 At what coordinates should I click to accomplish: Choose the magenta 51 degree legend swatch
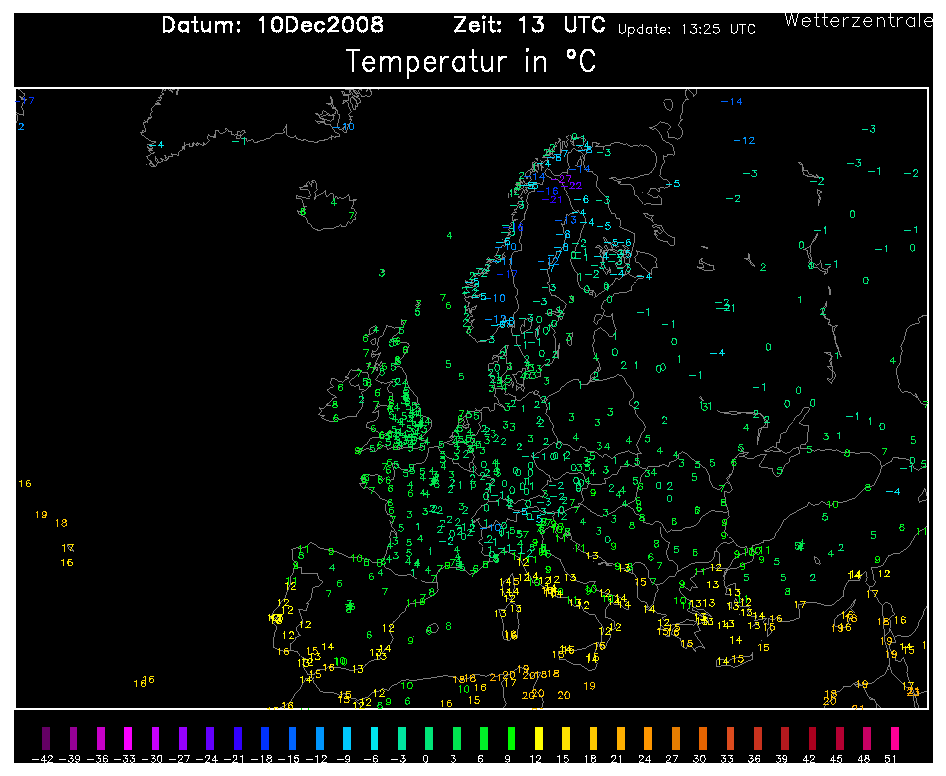(895, 738)
